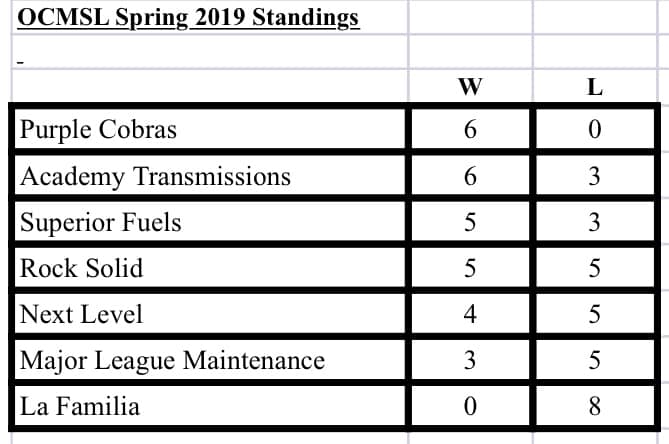Select the La Familia team cell

(x=209, y=406)
